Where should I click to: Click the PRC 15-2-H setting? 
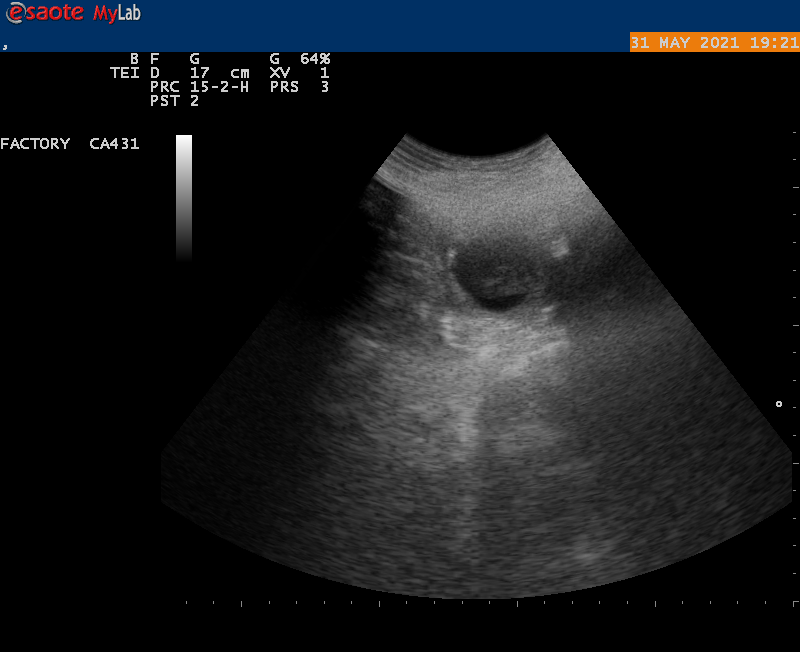199,87
